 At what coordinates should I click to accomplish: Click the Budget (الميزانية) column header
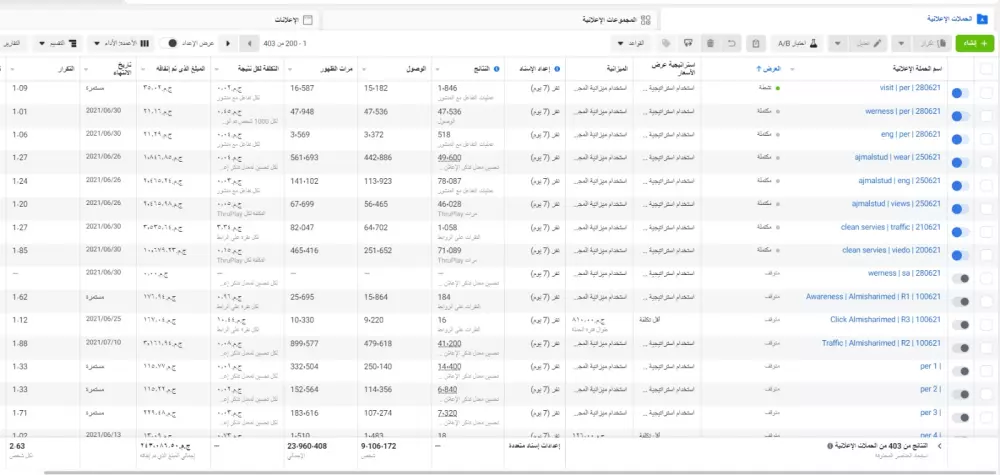tap(617, 68)
